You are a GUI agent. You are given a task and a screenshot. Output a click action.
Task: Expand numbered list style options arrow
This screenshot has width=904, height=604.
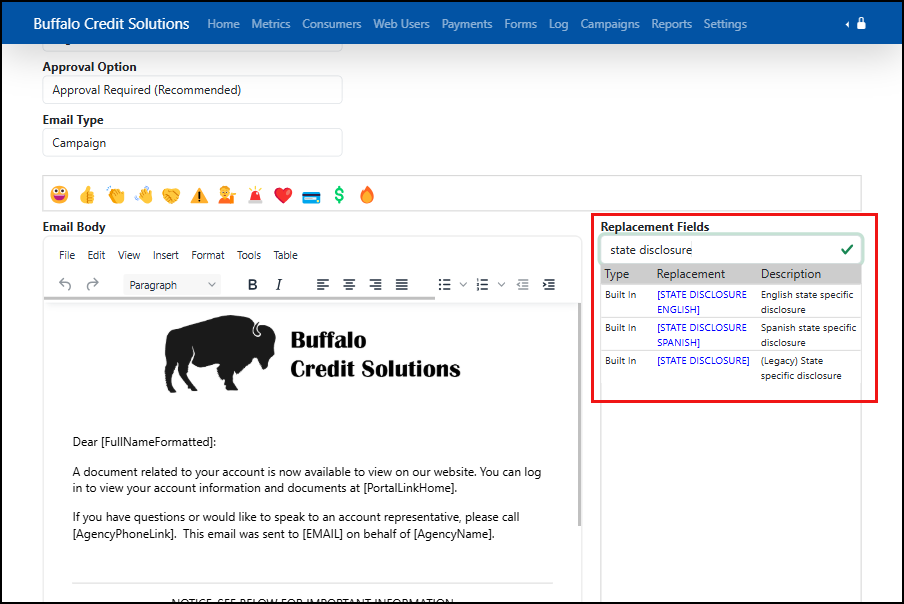[501, 284]
